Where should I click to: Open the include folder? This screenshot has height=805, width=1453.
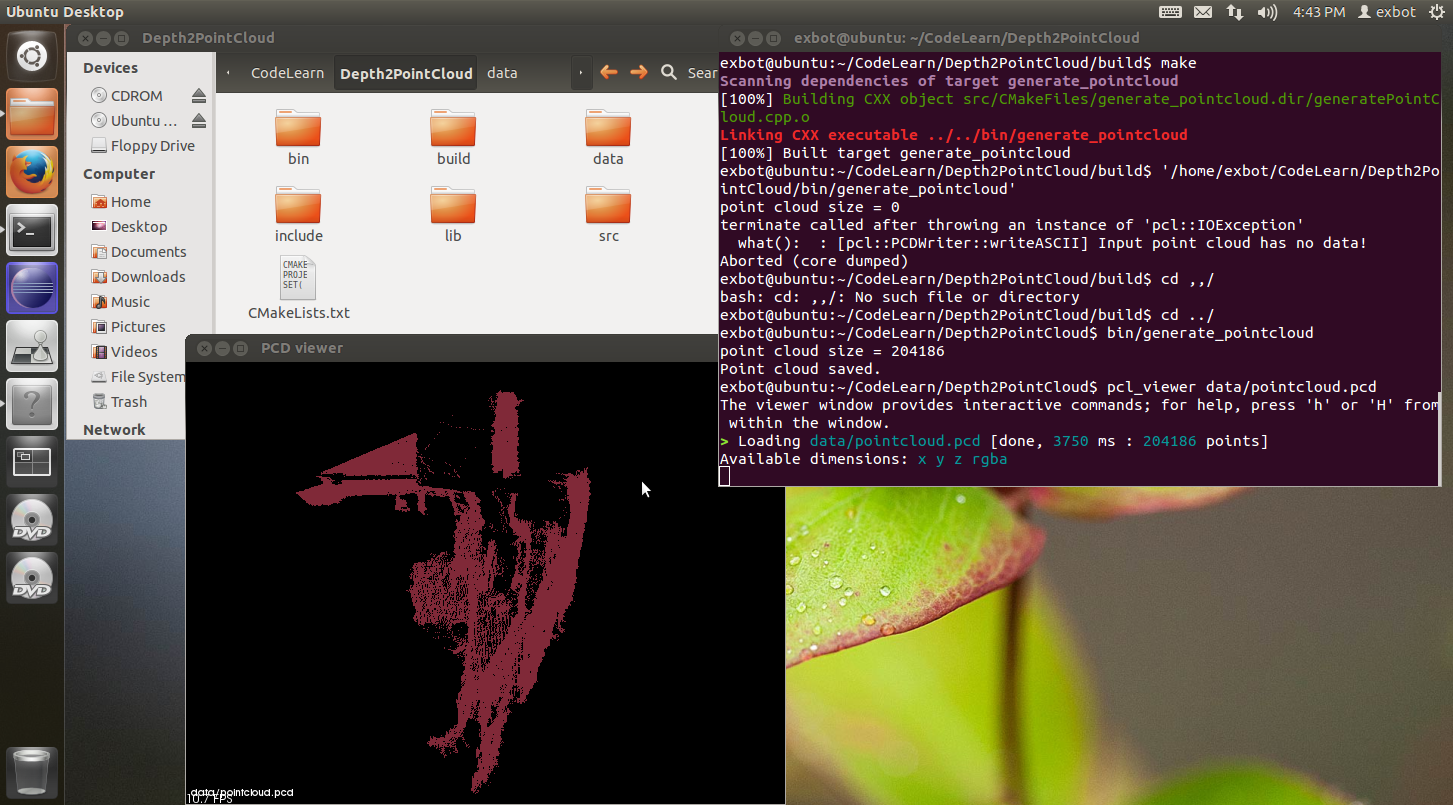[298, 215]
